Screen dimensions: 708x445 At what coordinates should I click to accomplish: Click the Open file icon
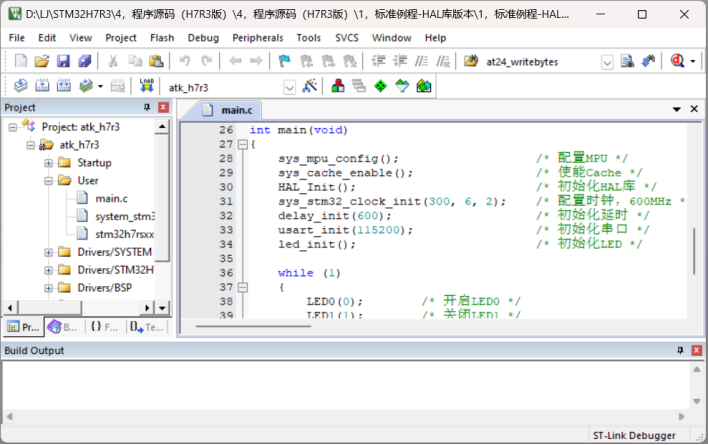[x=42, y=62]
